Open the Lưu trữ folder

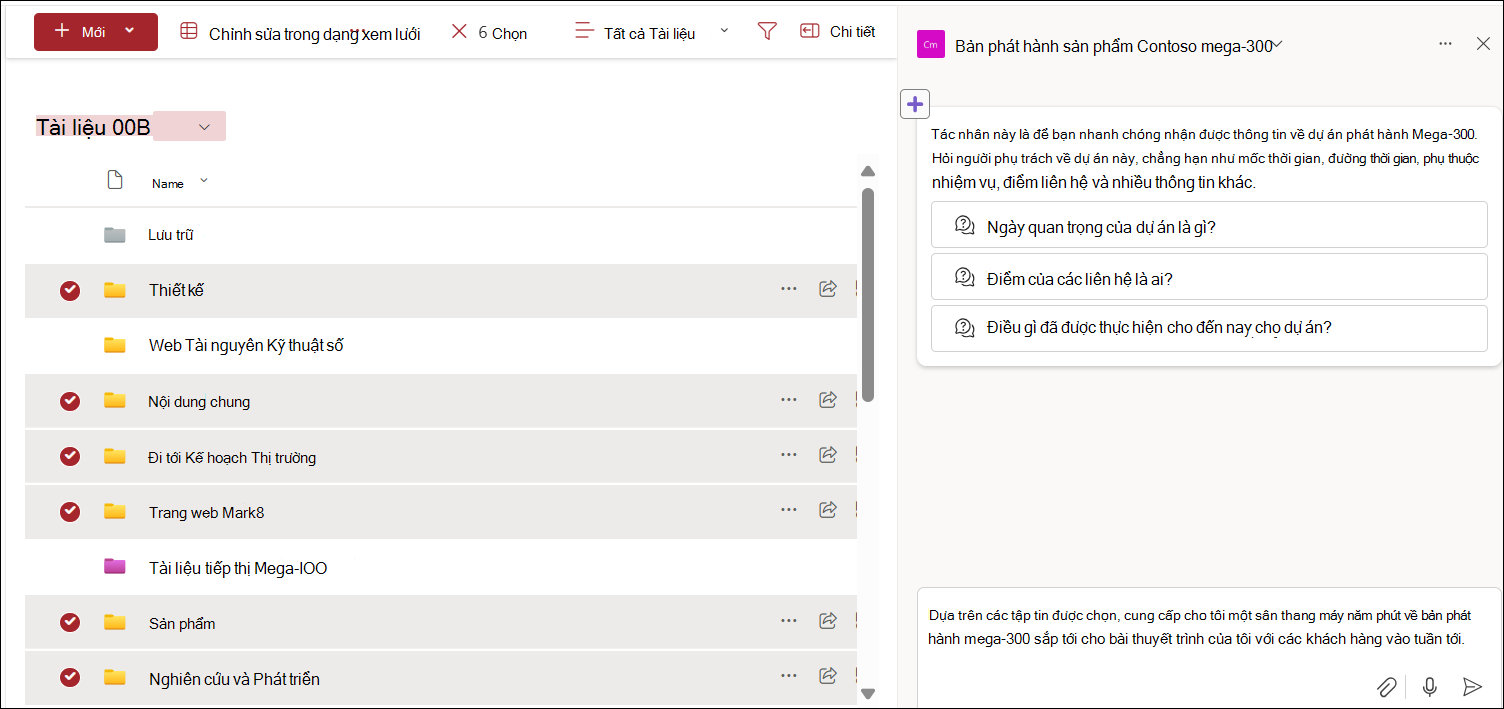tap(171, 235)
